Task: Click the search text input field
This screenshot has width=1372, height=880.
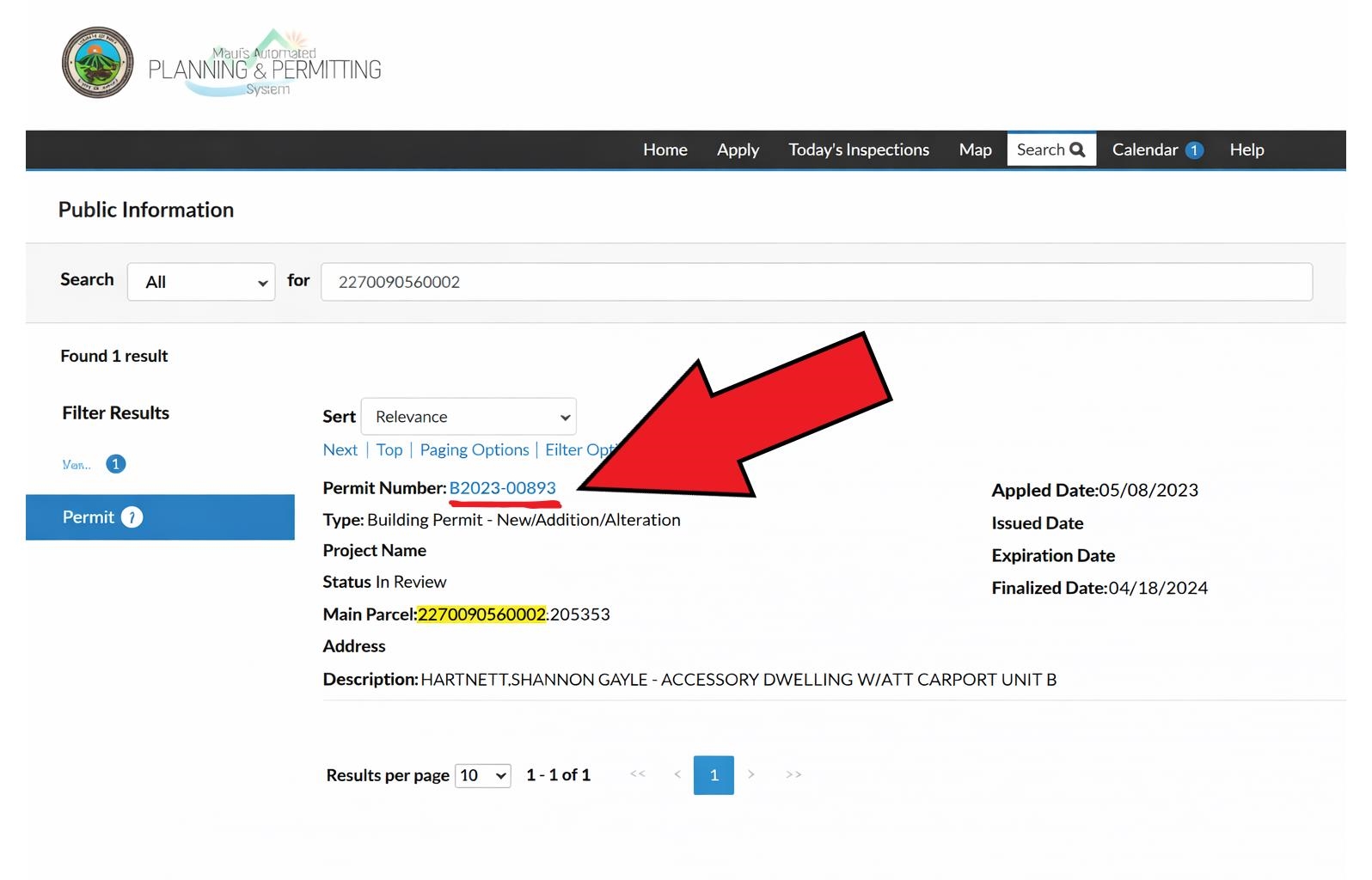Action: pos(816,282)
